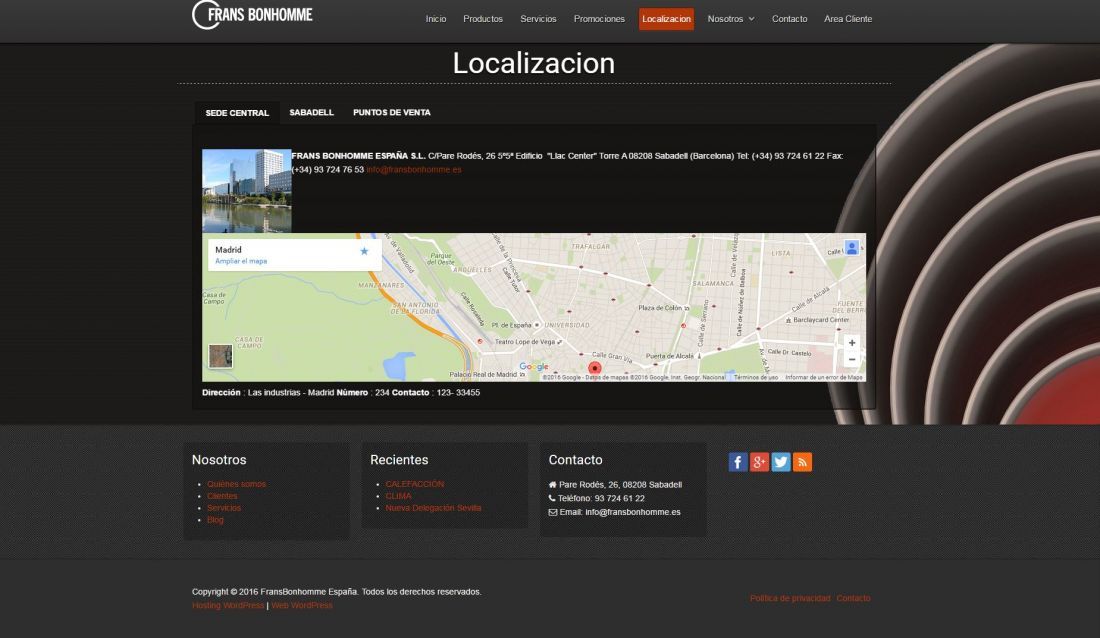Click Ampliar el mapa link
Screen dimensions: 1100x638
(x=241, y=261)
